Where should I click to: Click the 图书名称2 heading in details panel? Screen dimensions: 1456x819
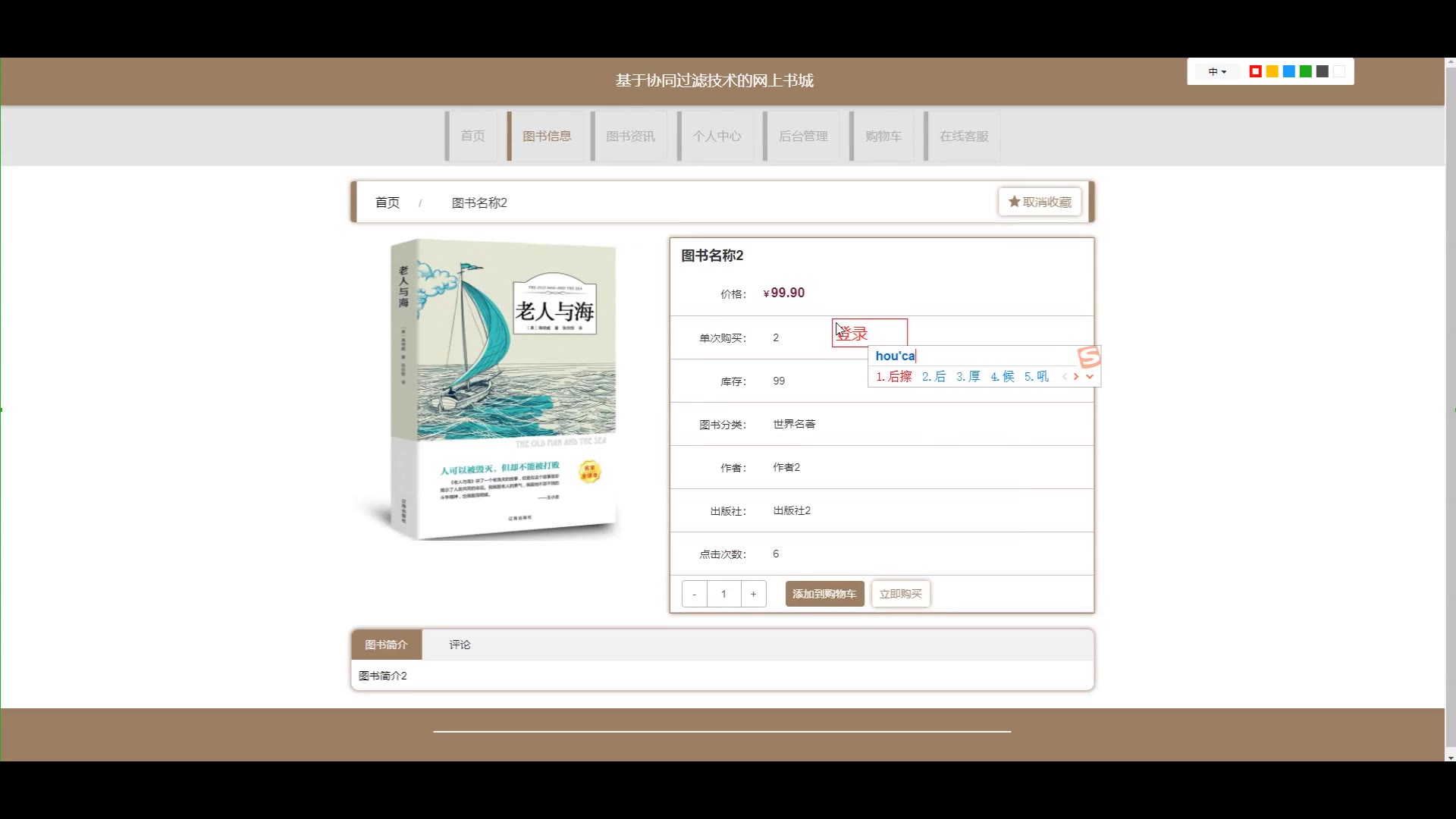point(712,256)
